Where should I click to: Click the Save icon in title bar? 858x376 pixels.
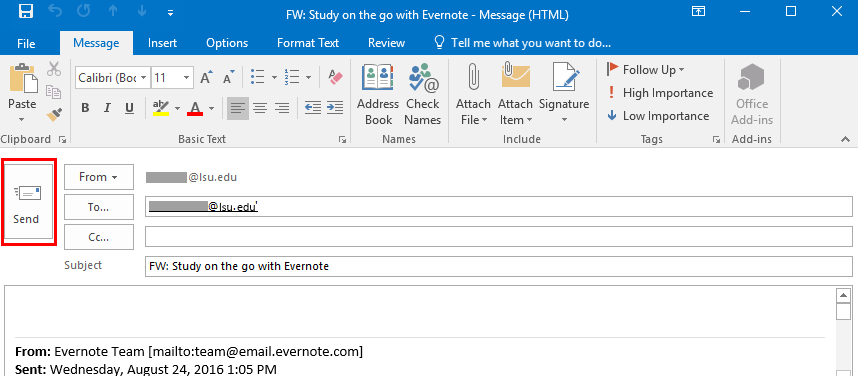[x=26, y=12]
